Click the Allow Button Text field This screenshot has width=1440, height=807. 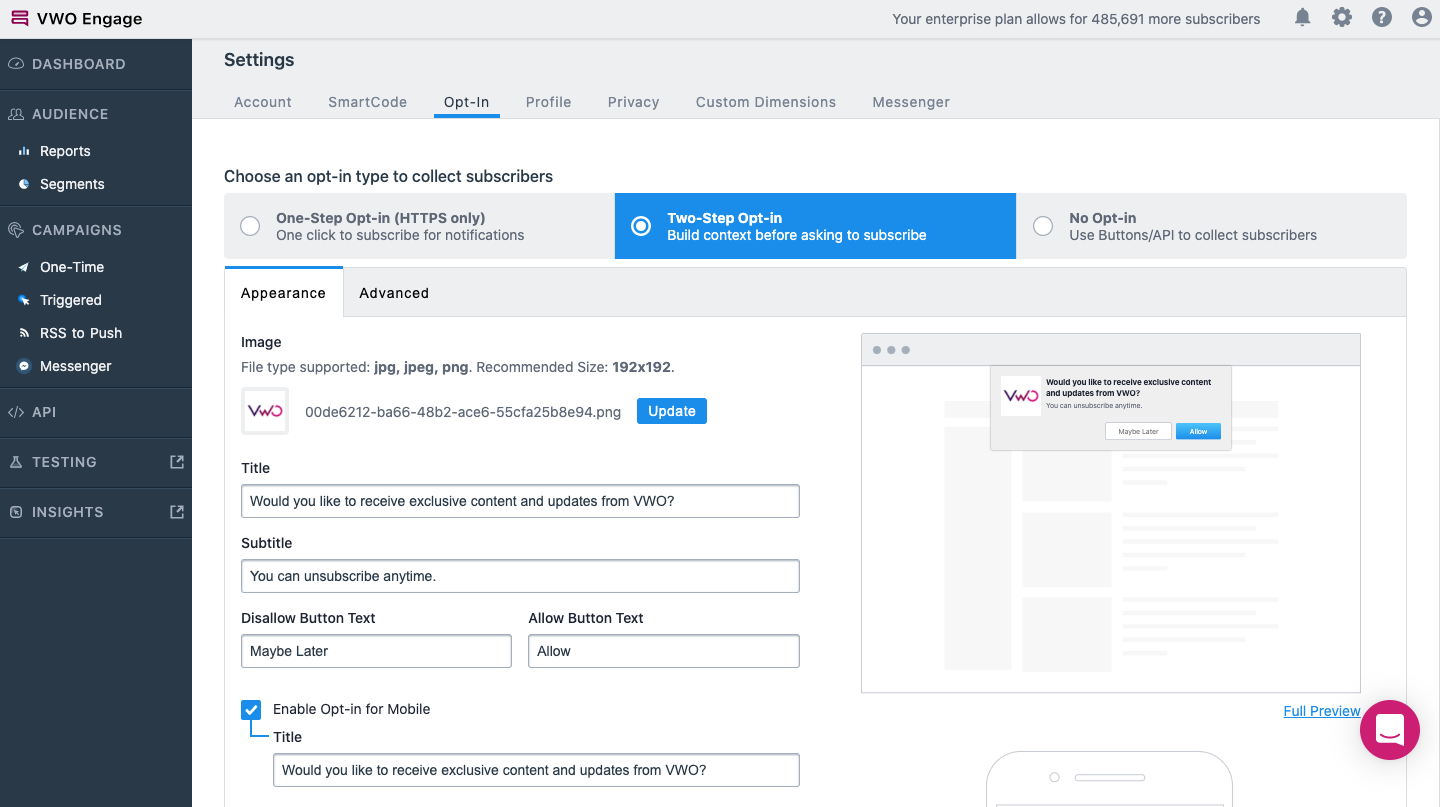664,651
